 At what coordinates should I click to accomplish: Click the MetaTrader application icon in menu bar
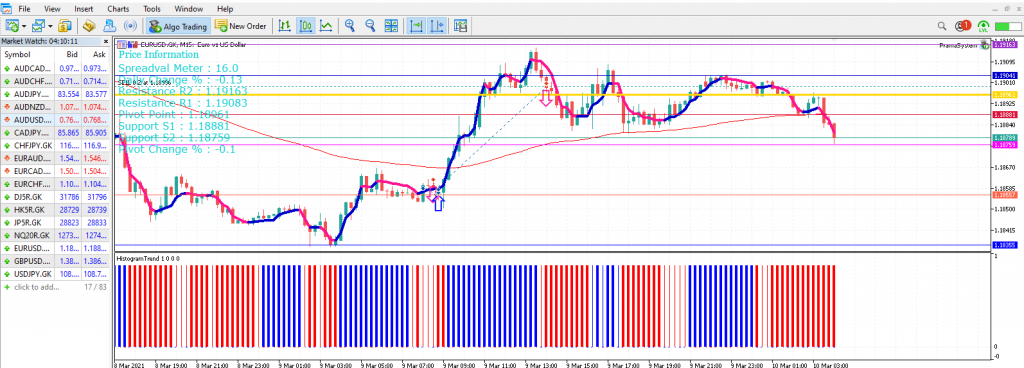pos(7,9)
